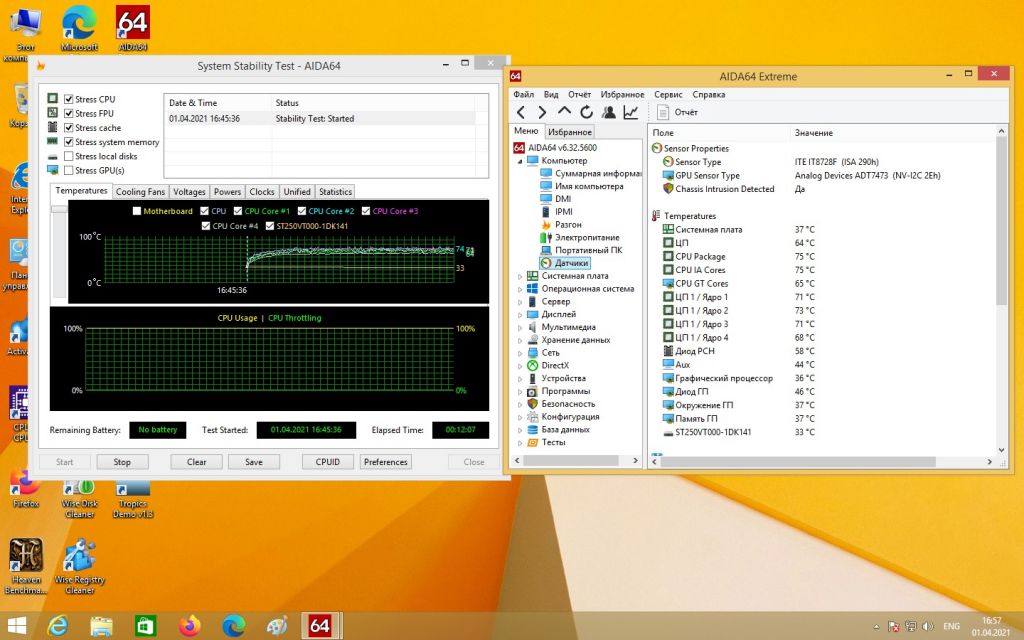Toggle Stress CPU checkbox

[69, 99]
